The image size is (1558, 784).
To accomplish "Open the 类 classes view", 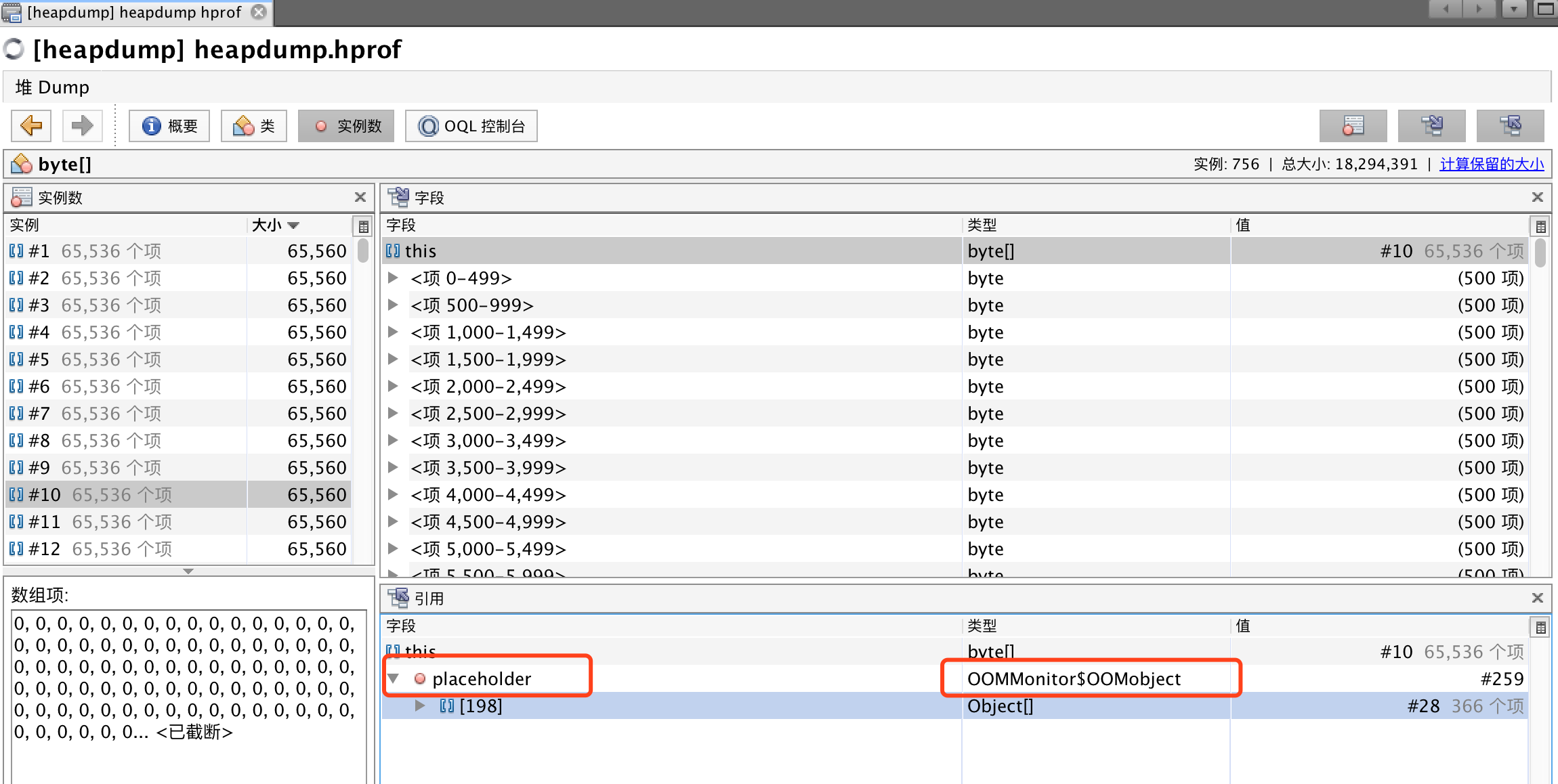I will click(x=254, y=126).
